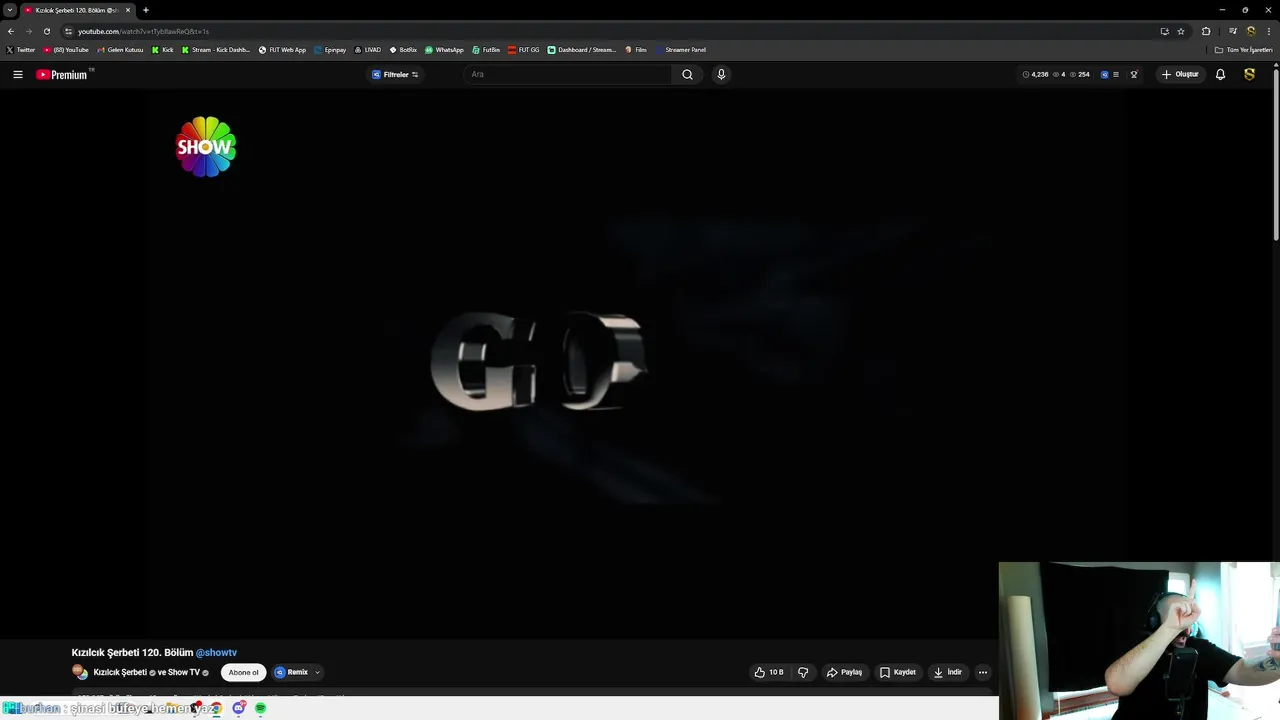
Task: Open the Twitter bookmark
Action: (21, 50)
